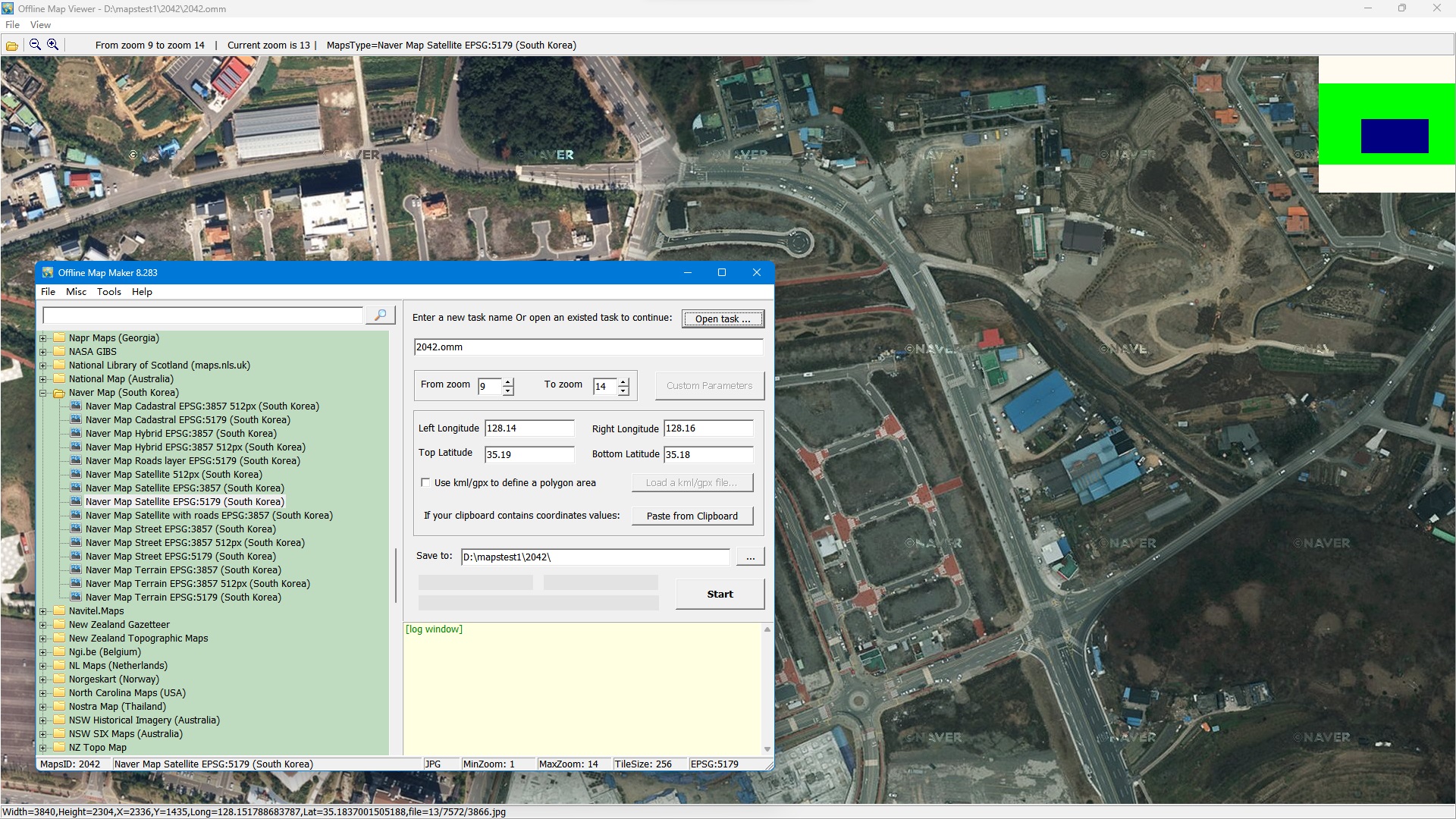
Task: Open the Misc menu
Action: point(76,292)
